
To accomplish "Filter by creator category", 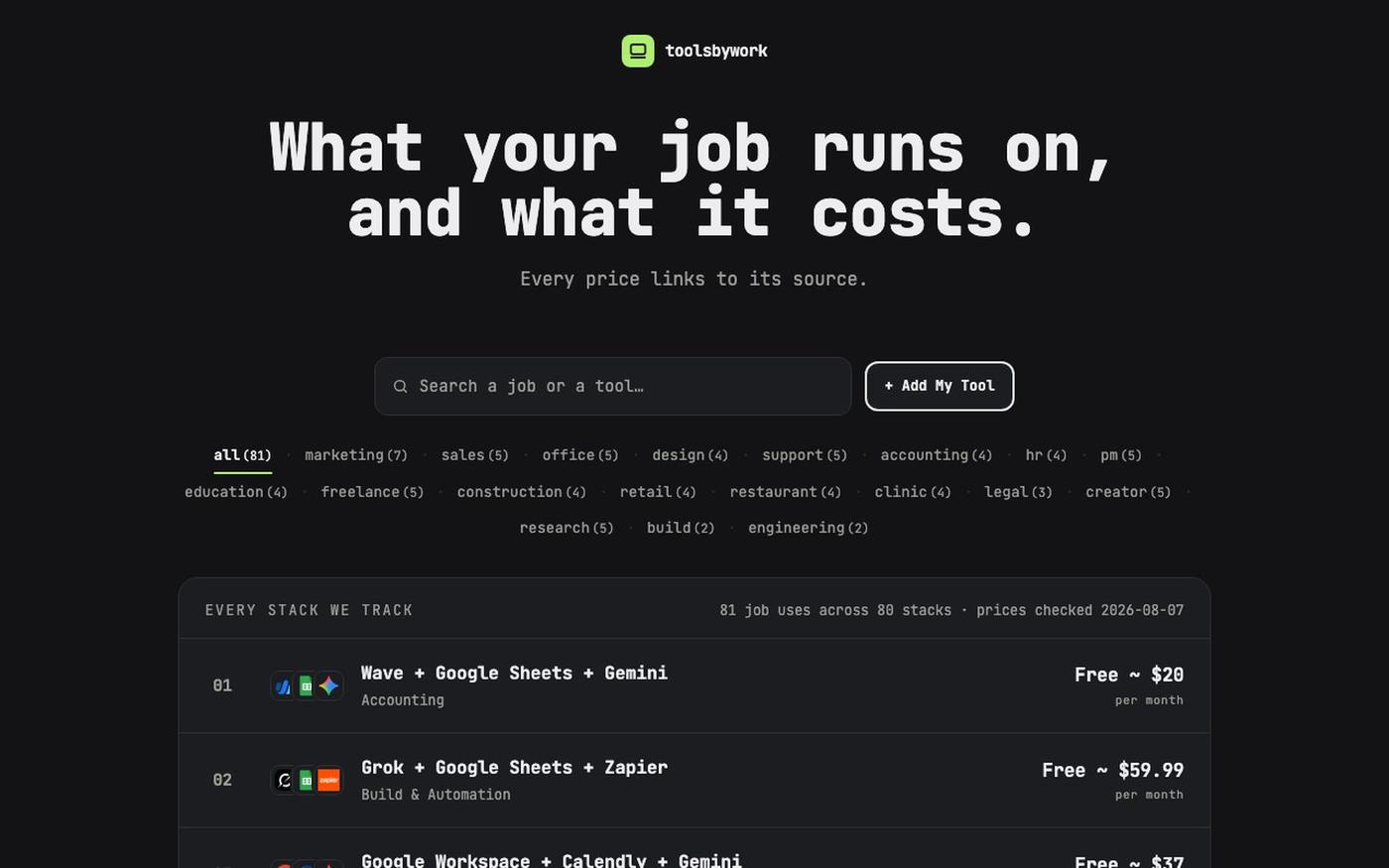I will point(1128,492).
